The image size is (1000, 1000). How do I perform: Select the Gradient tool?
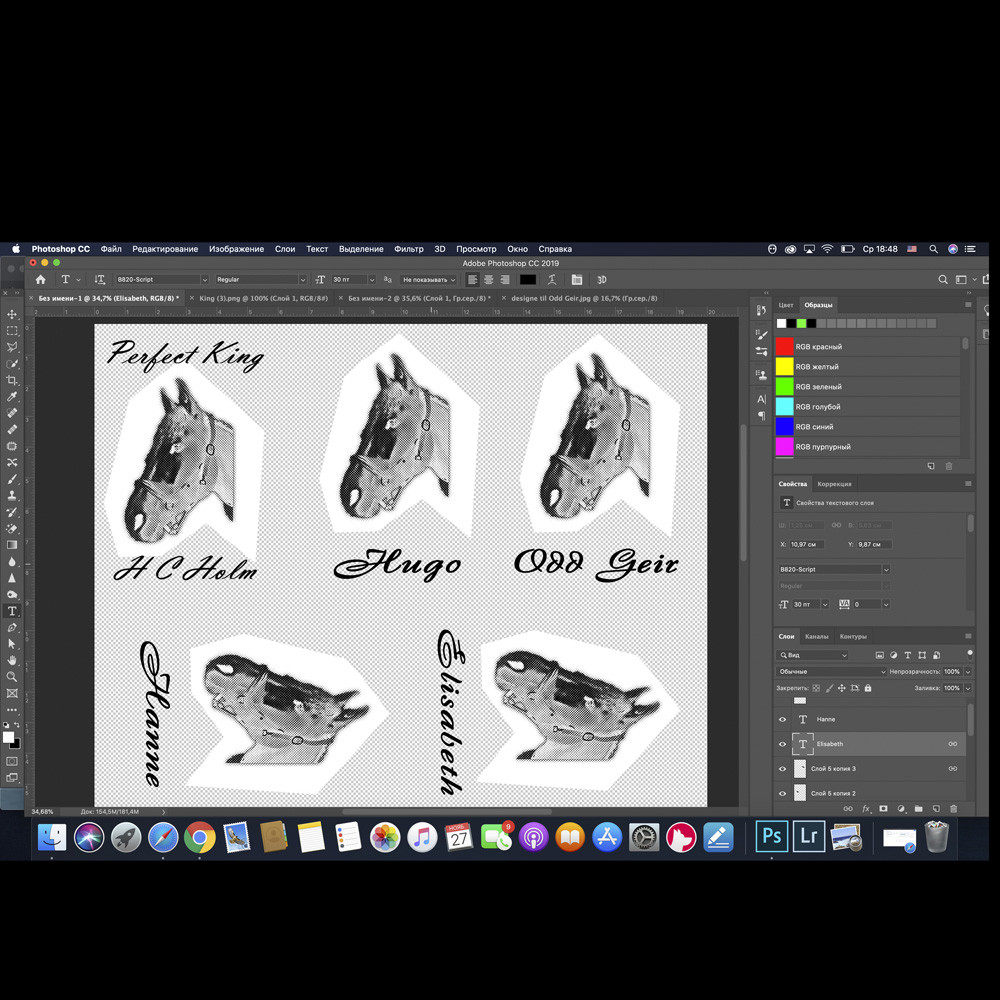tap(12, 545)
